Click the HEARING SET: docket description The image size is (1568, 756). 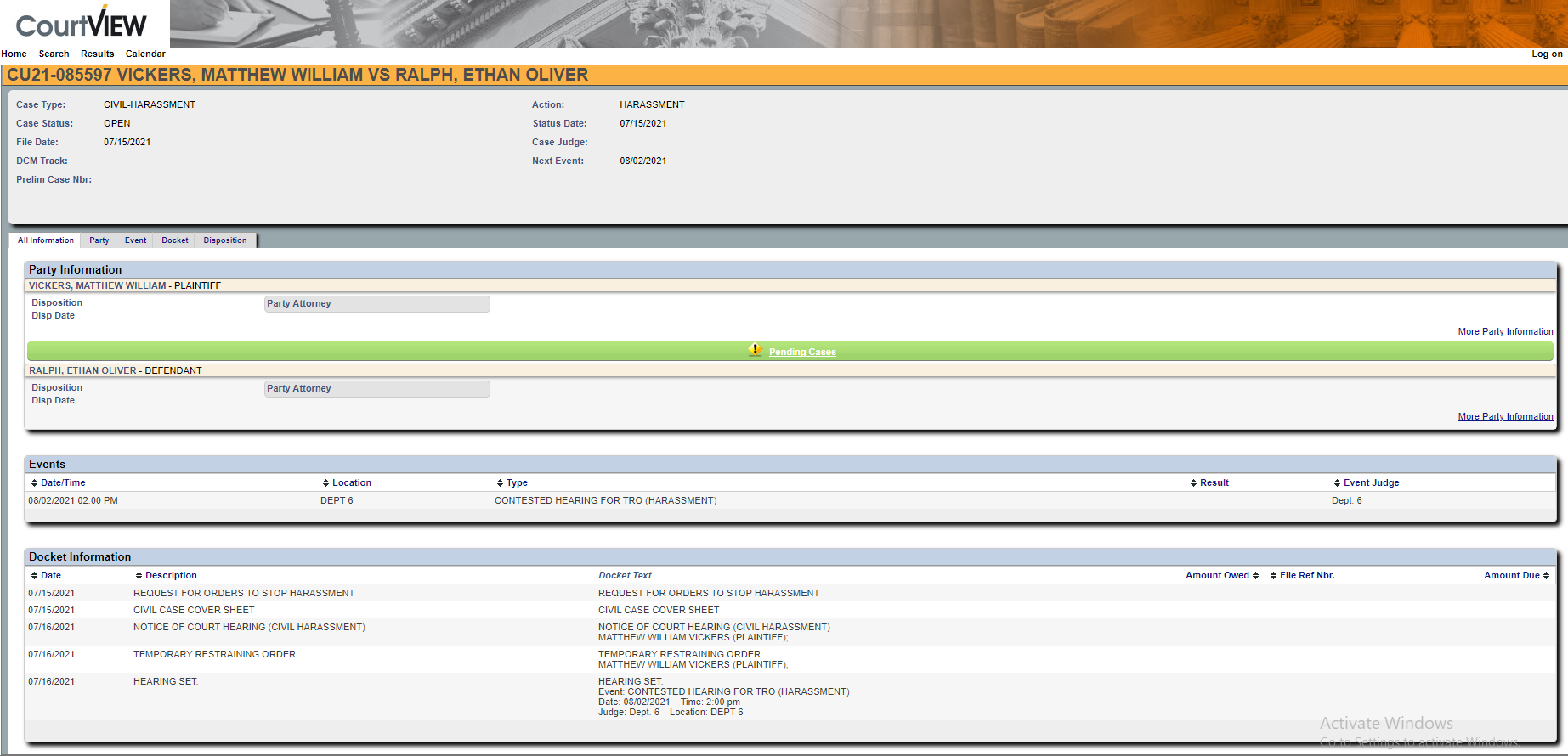166,682
